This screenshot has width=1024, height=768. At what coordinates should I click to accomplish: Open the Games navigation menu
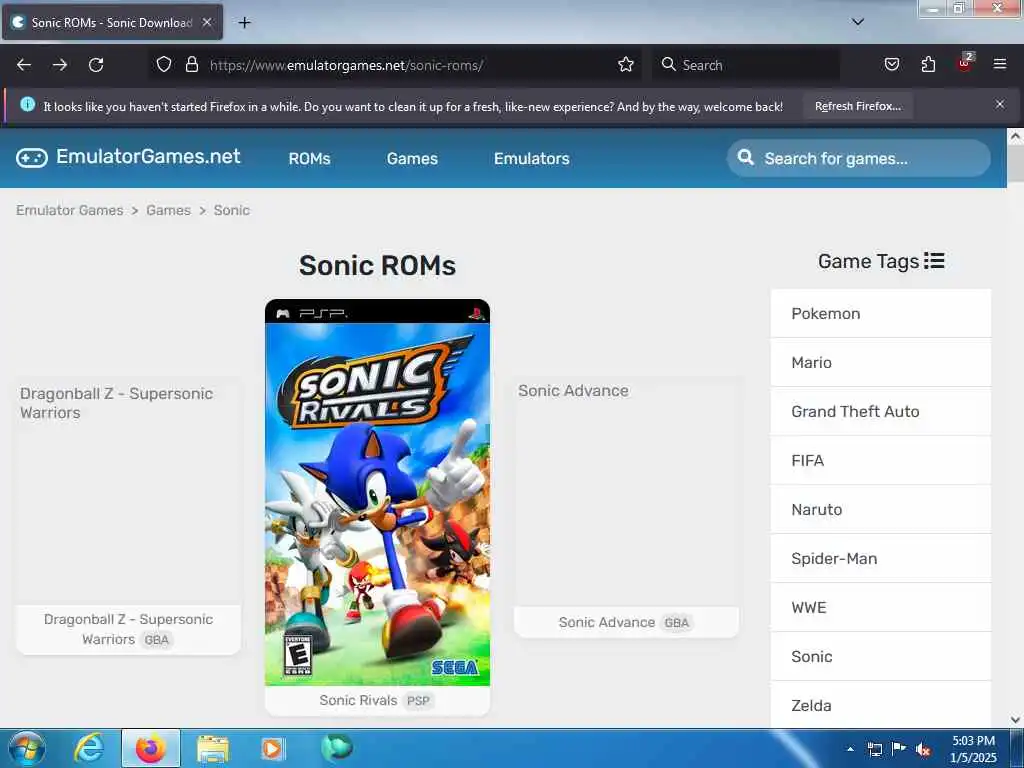pyautogui.click(x=412, y=159)
